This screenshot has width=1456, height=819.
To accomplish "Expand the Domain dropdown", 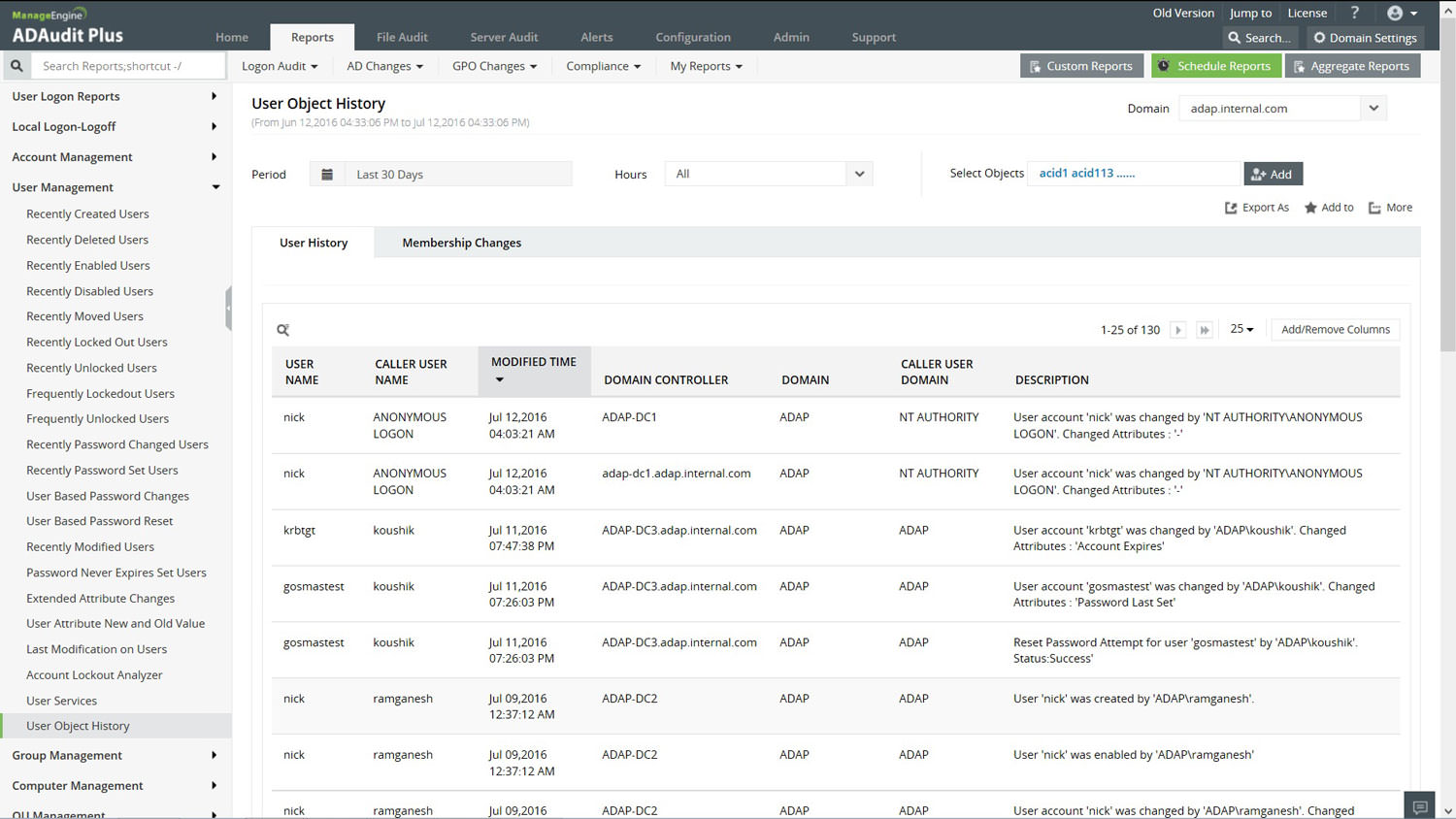I will tap(1373, 109).
